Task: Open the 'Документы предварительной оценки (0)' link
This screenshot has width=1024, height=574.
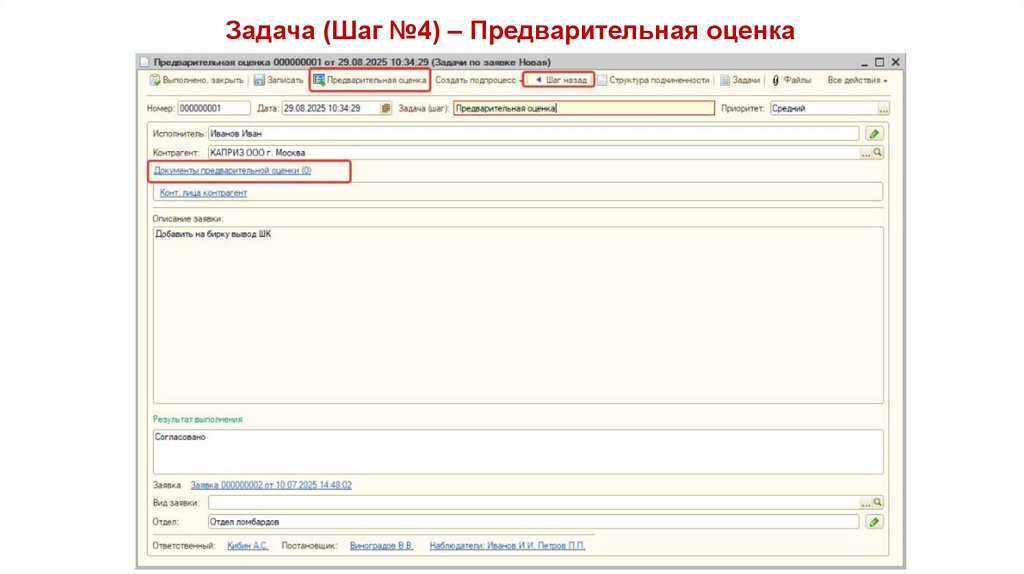Action: click(x=232, y=170)
